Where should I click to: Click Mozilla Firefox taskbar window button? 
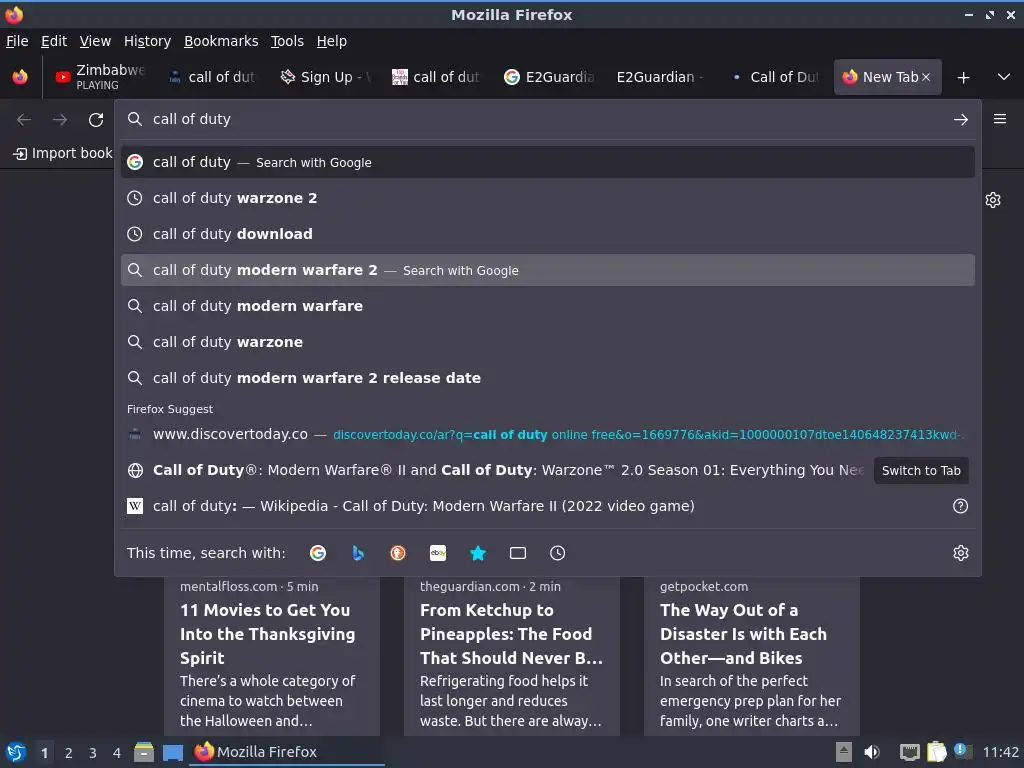tap(287, 752)
